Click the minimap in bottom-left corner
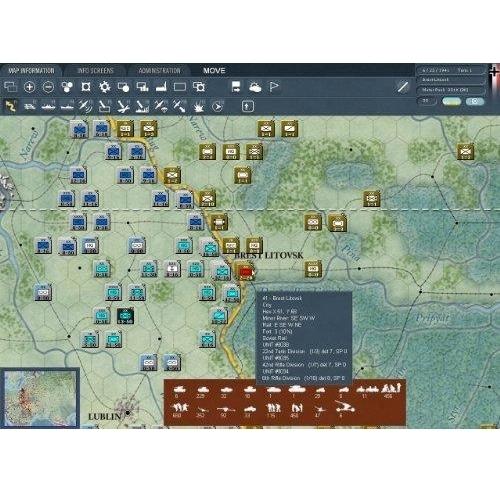The width and height of the screenshot is (500, 500). point(39,398)
